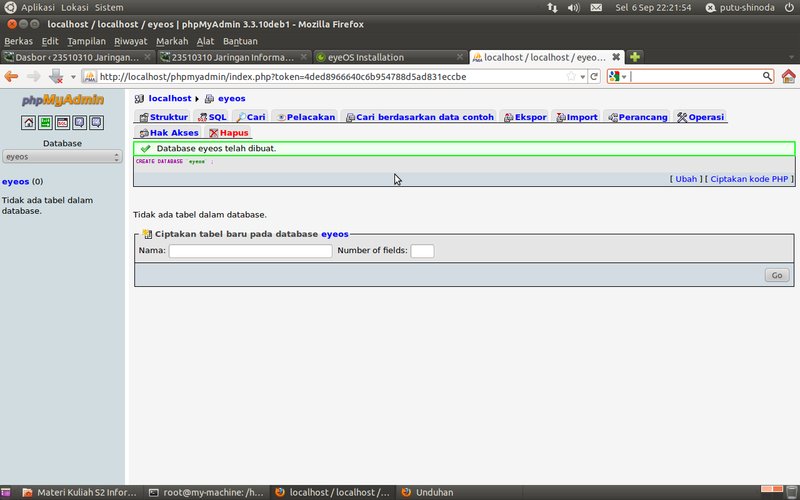
Task: Open the Lokasi system menu
Action: point(74,8)
